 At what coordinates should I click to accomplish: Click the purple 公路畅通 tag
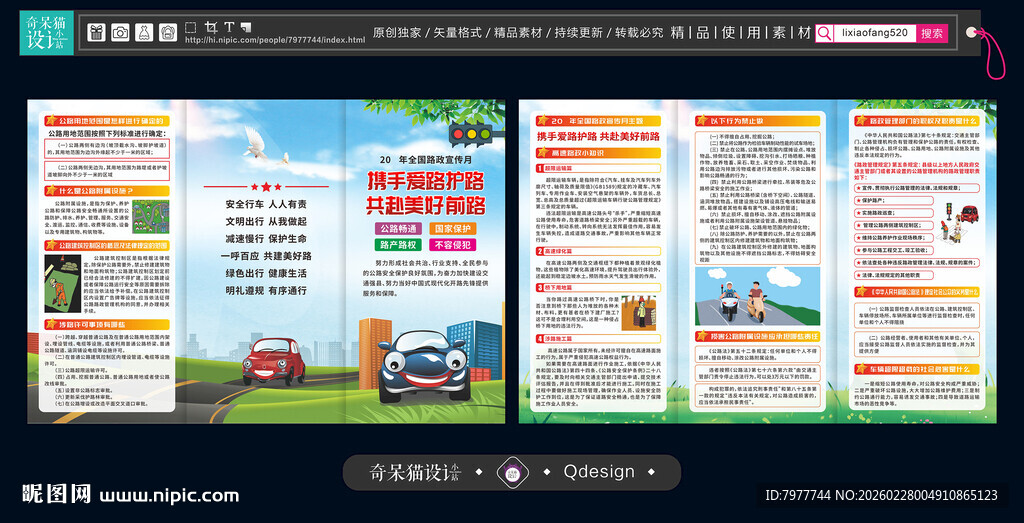coord(398,229)
